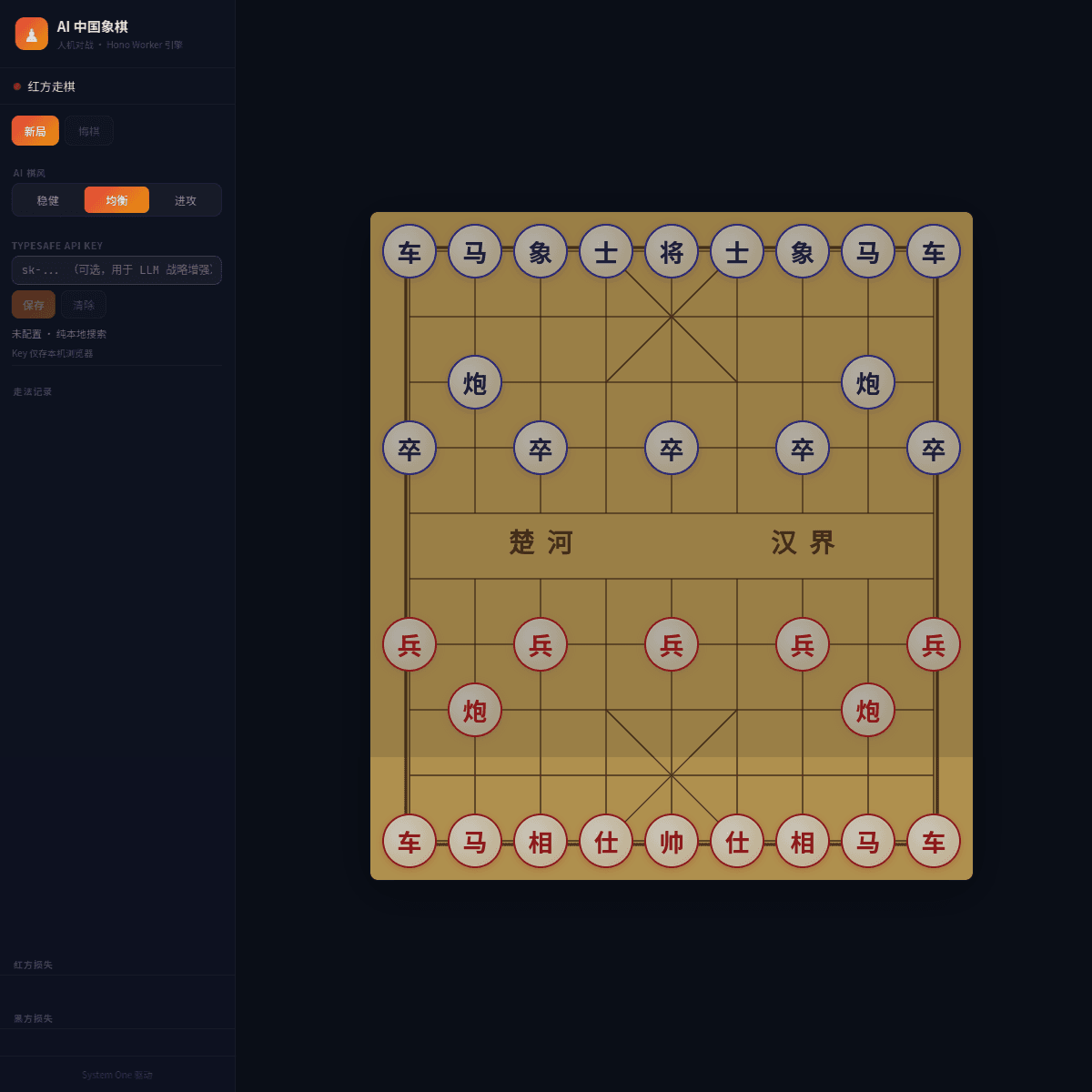Select the right black 马 horse piece

868,251
